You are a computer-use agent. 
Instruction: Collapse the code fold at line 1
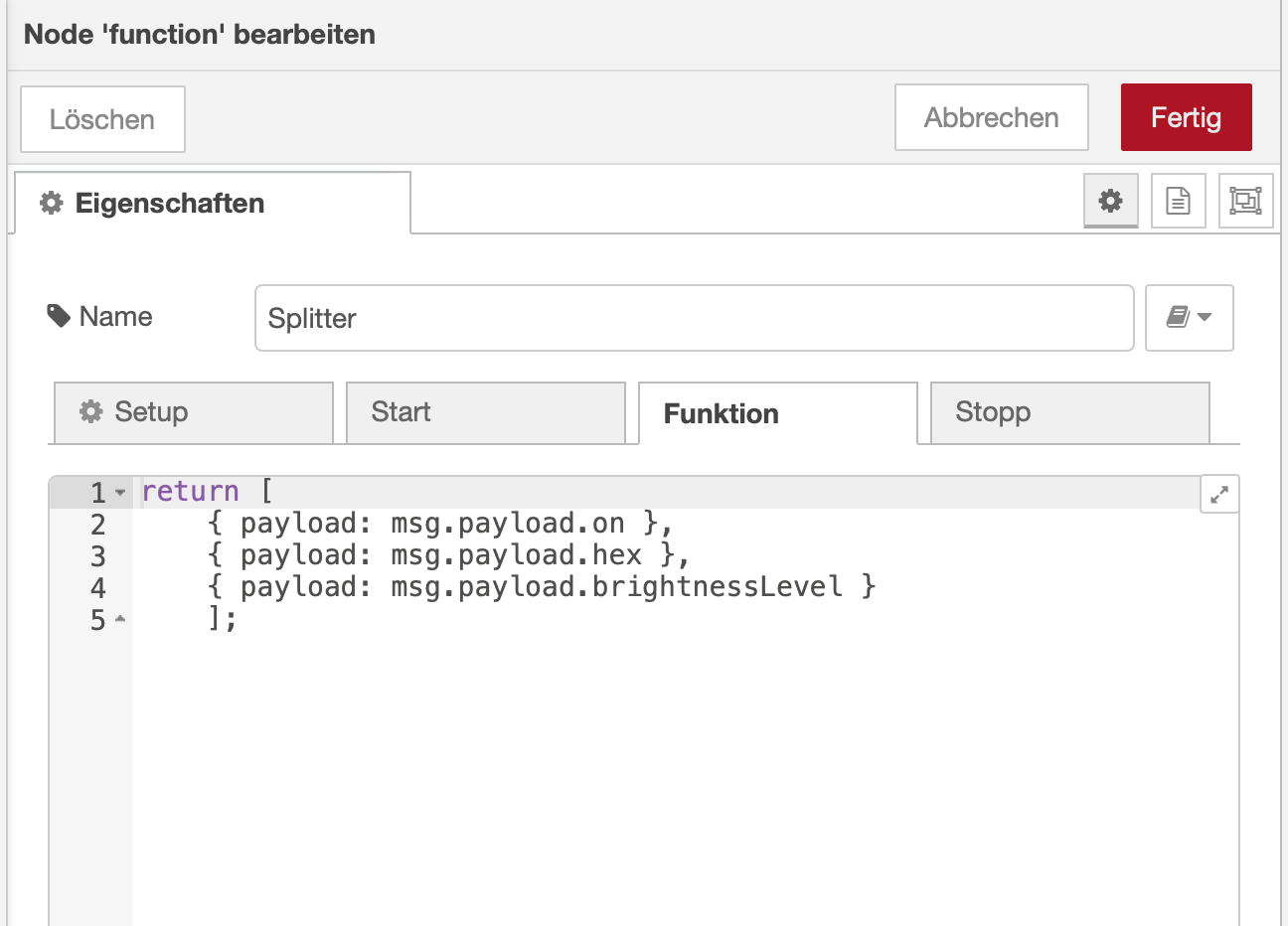pyautogui.click(x=120, y=493)
